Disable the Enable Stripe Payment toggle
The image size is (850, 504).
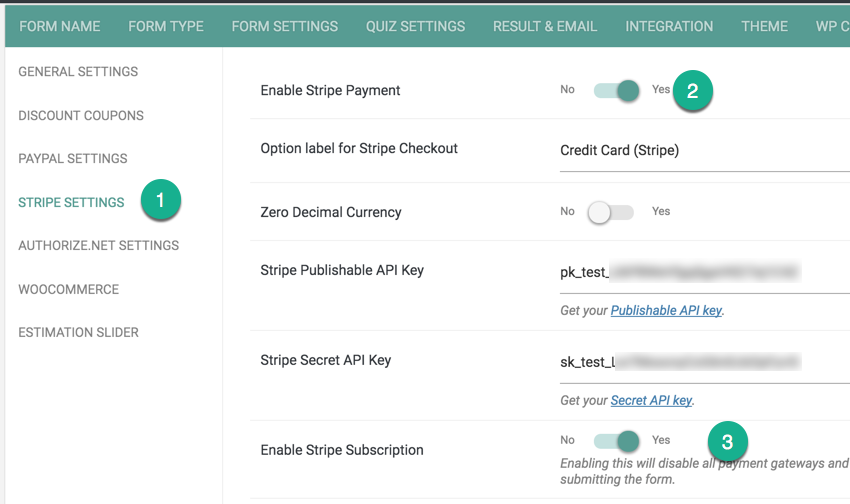[616, 91]
